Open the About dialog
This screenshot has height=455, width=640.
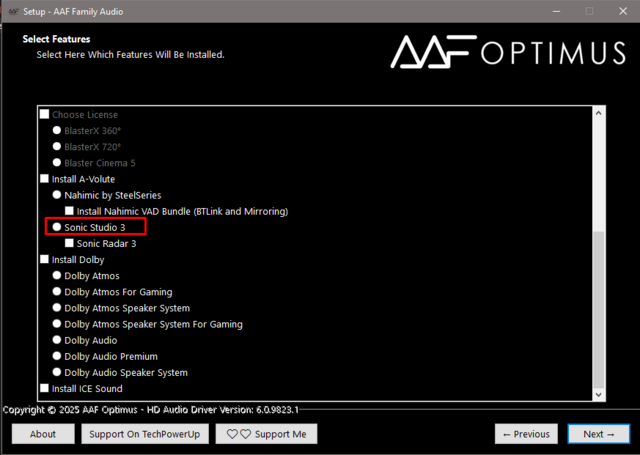43,434
